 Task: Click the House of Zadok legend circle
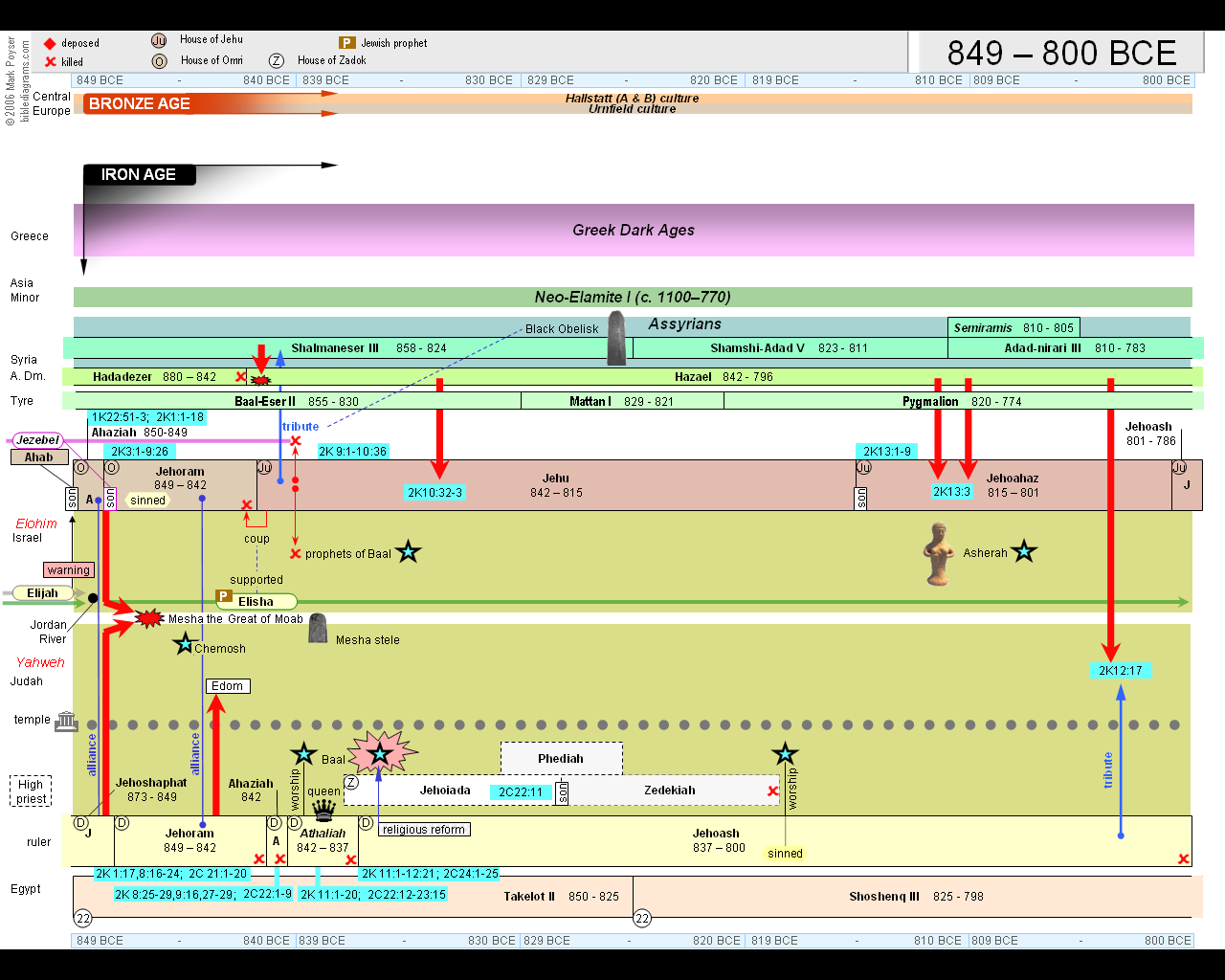[277, 60]
